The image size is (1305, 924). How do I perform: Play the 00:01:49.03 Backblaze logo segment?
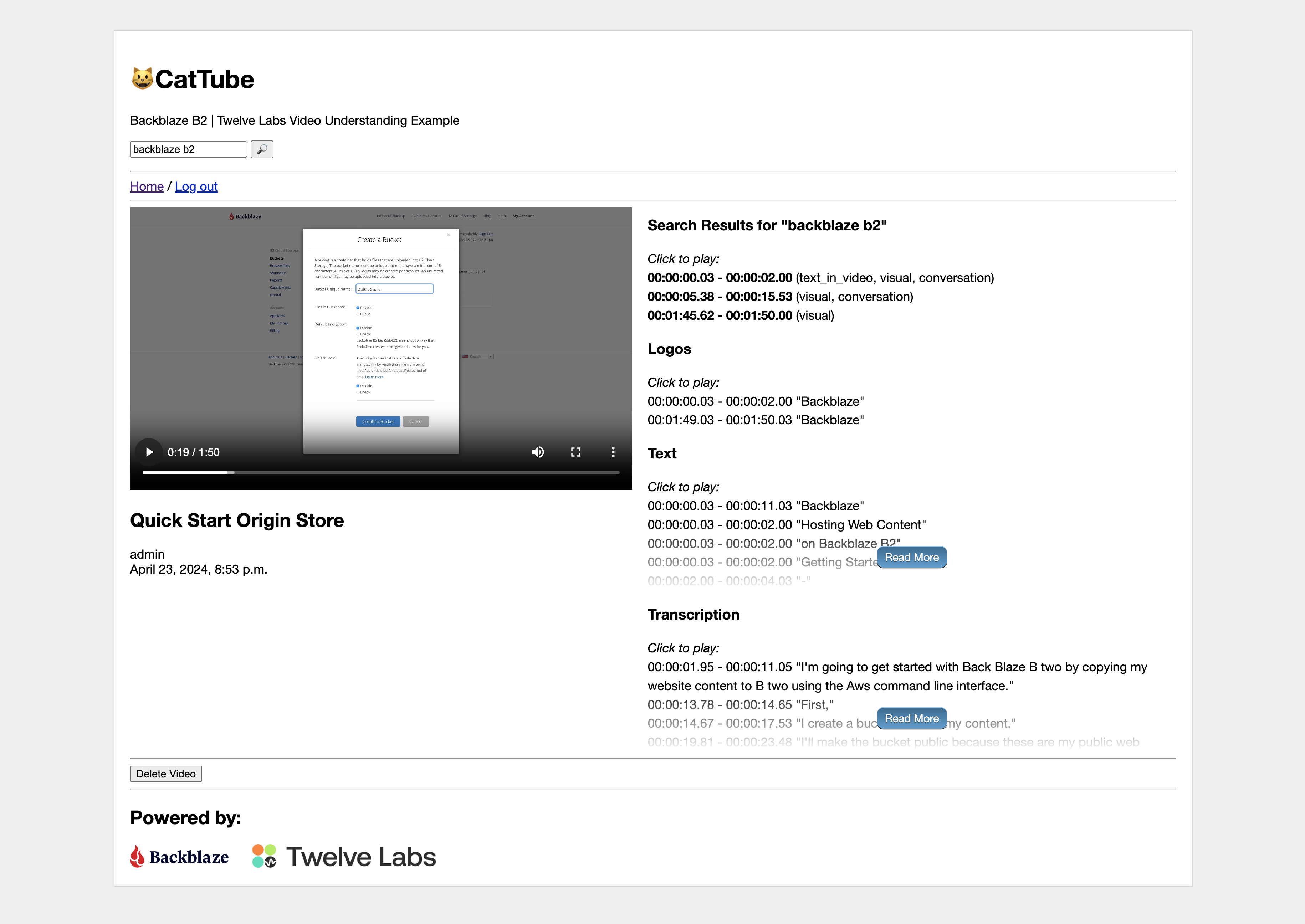(755, 420)
